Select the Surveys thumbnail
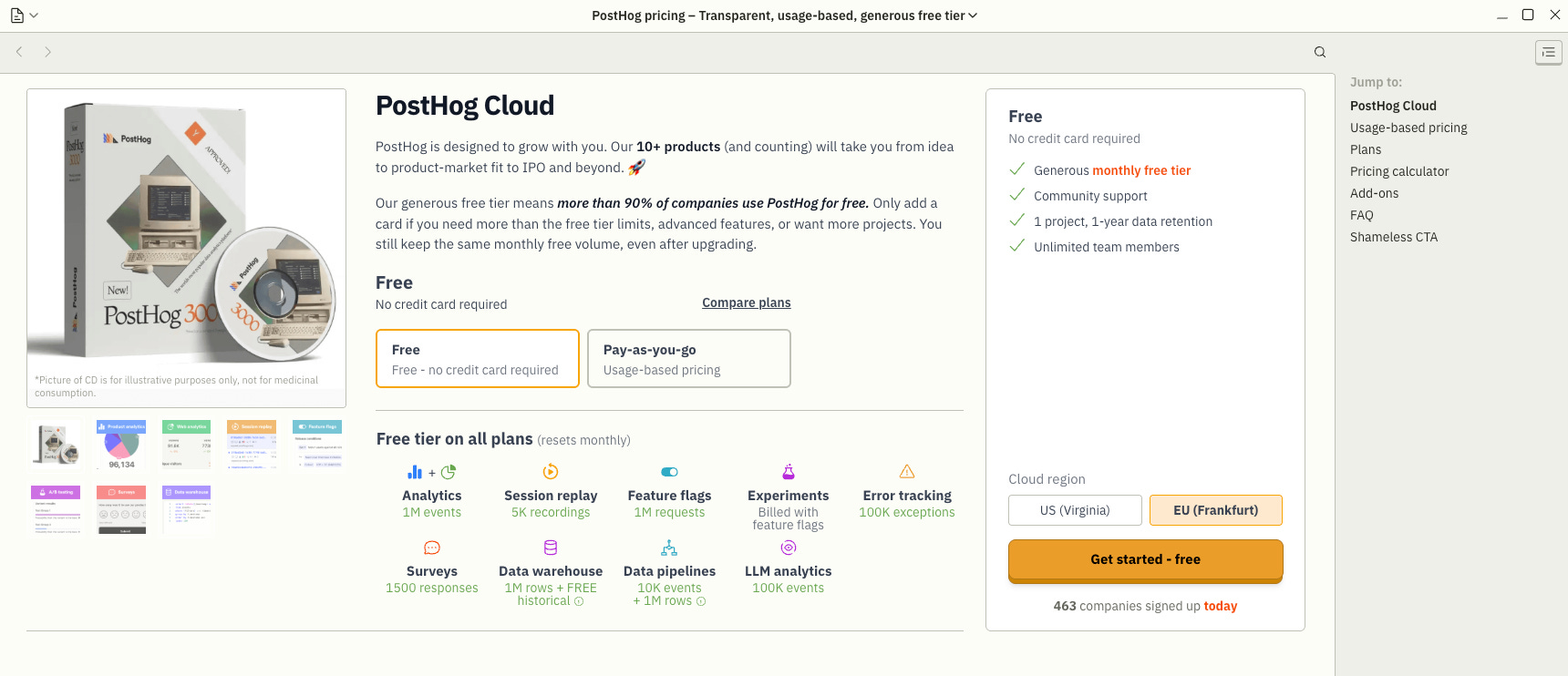Screen dimensions: 1568x676 point(121,510)
